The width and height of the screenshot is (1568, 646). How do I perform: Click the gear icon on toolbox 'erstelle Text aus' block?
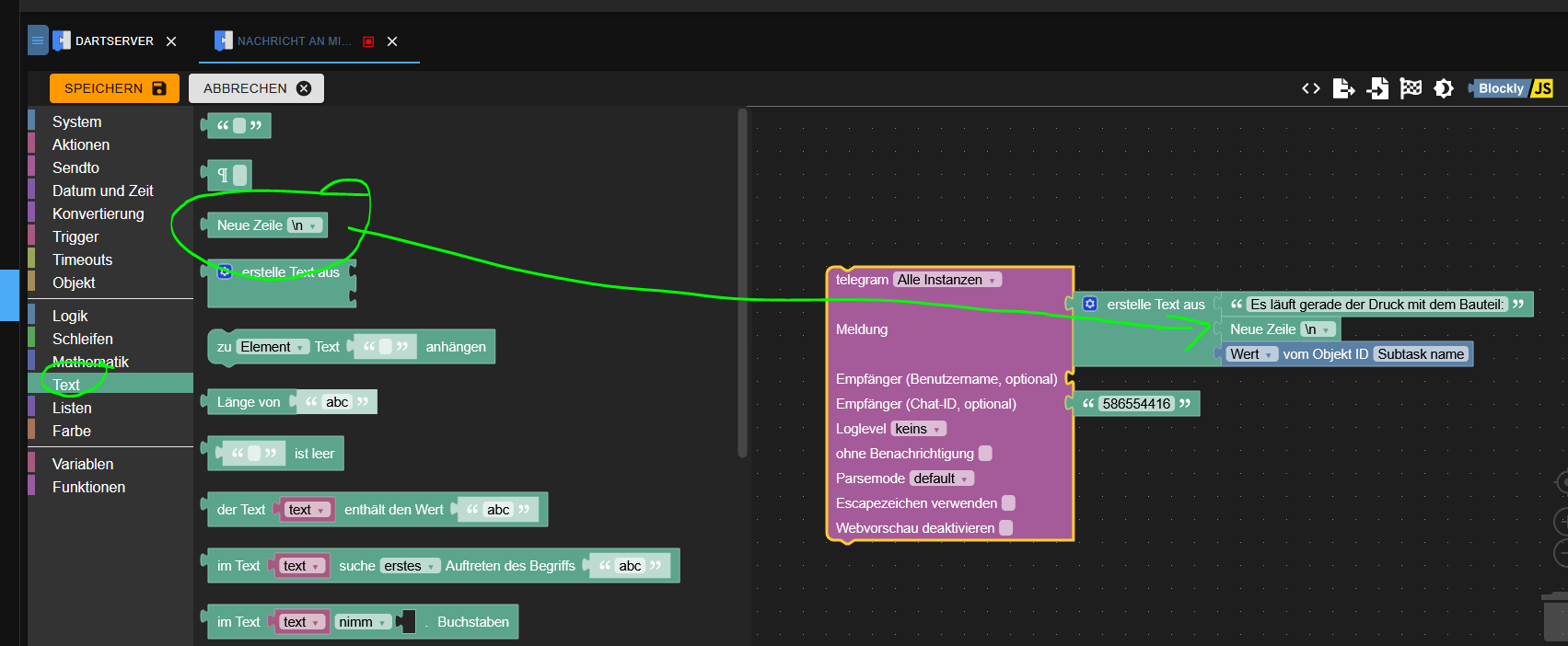click(225, 271)
